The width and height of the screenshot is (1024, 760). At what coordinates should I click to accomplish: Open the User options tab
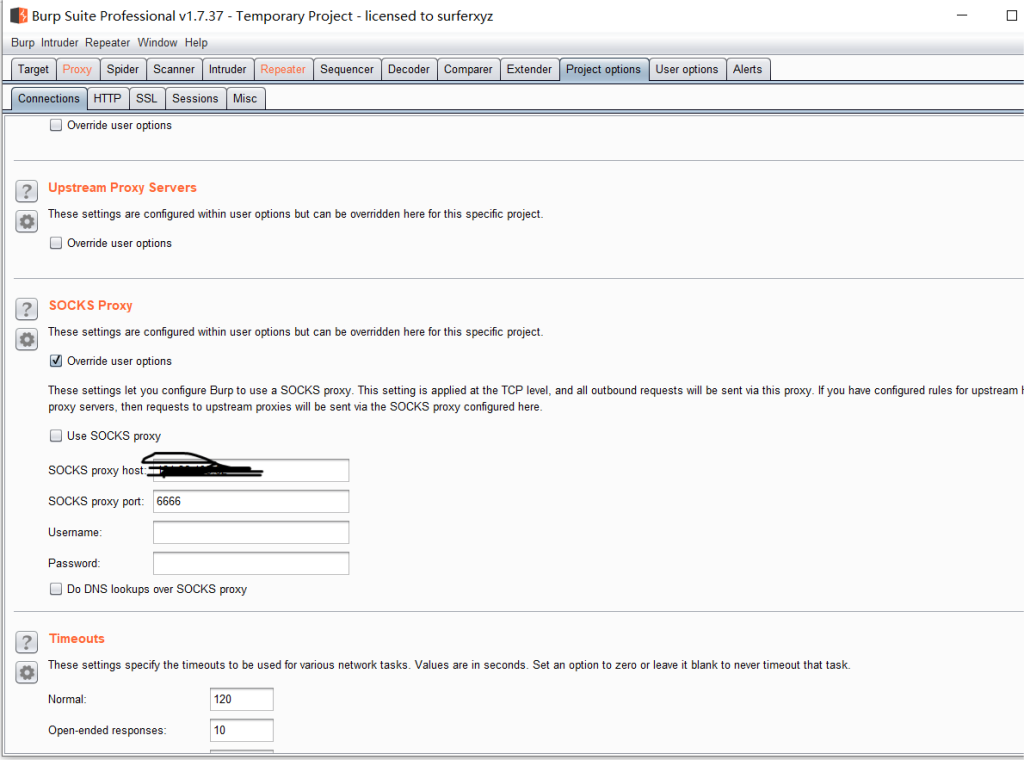pos(686,69)
